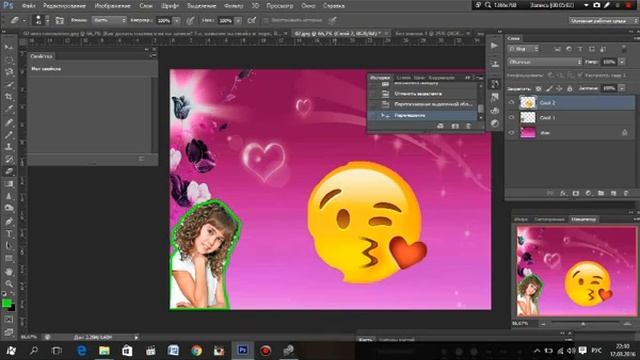Open the Изображение menu
Image resolution: width=640 pixels, height=360 pixels.
click(112, 6)
